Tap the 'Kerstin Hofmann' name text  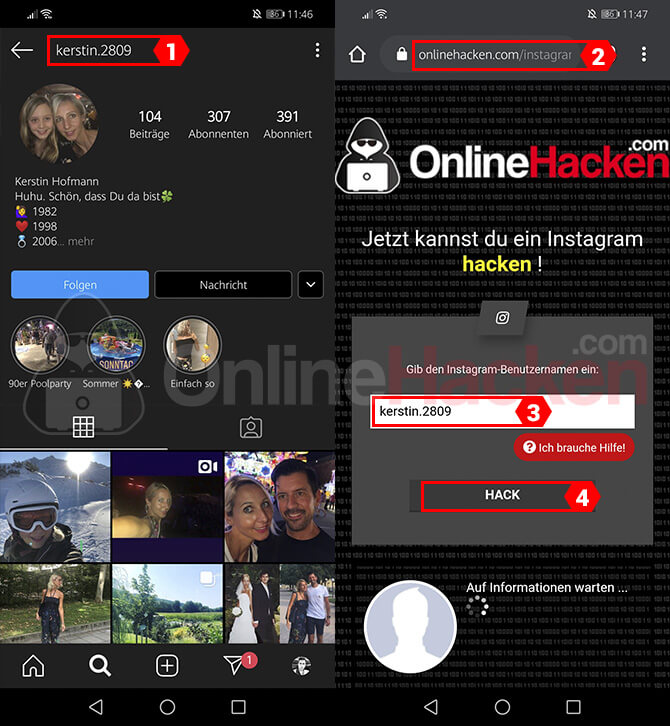(x=56, y=181)
